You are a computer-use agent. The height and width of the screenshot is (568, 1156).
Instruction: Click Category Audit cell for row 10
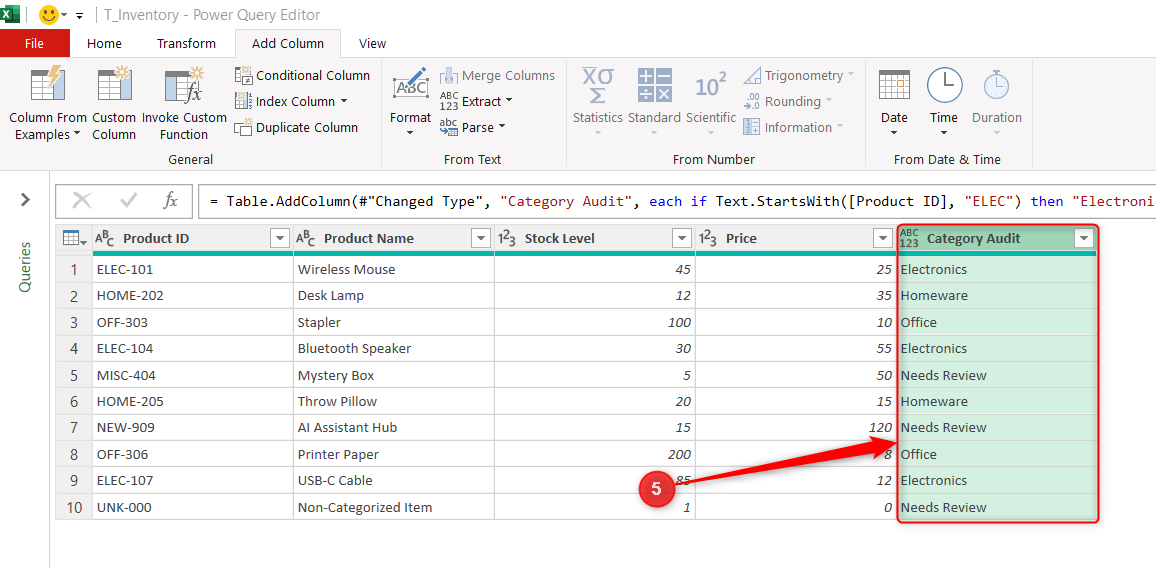click(x=997, y=508)
